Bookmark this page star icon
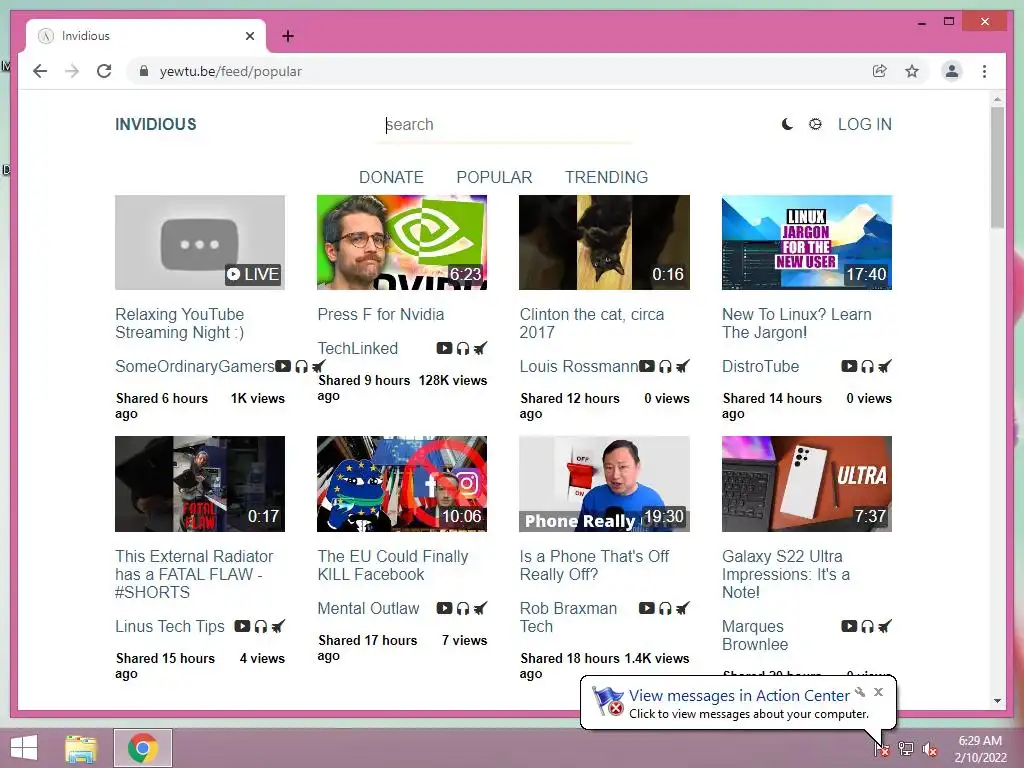Image resolution: width=1024 pixels, height=768 pixels. [x=912, y=71]
